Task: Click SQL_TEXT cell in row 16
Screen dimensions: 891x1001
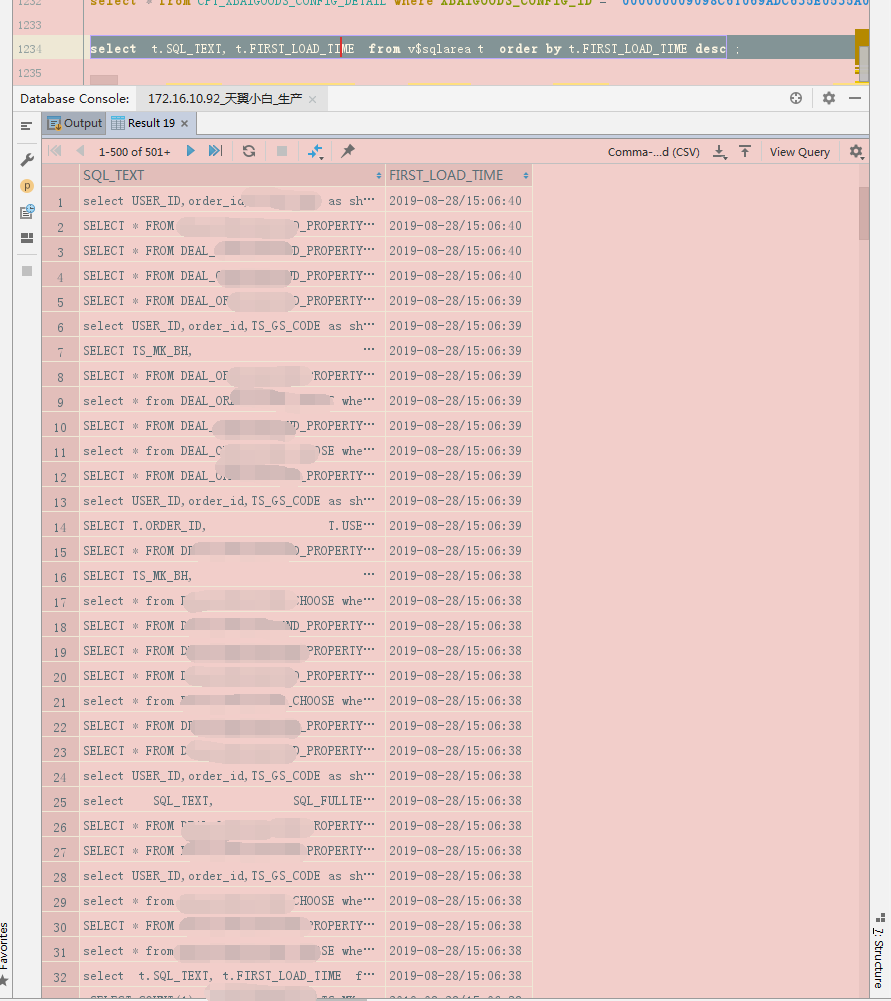Action: point(232,576)
